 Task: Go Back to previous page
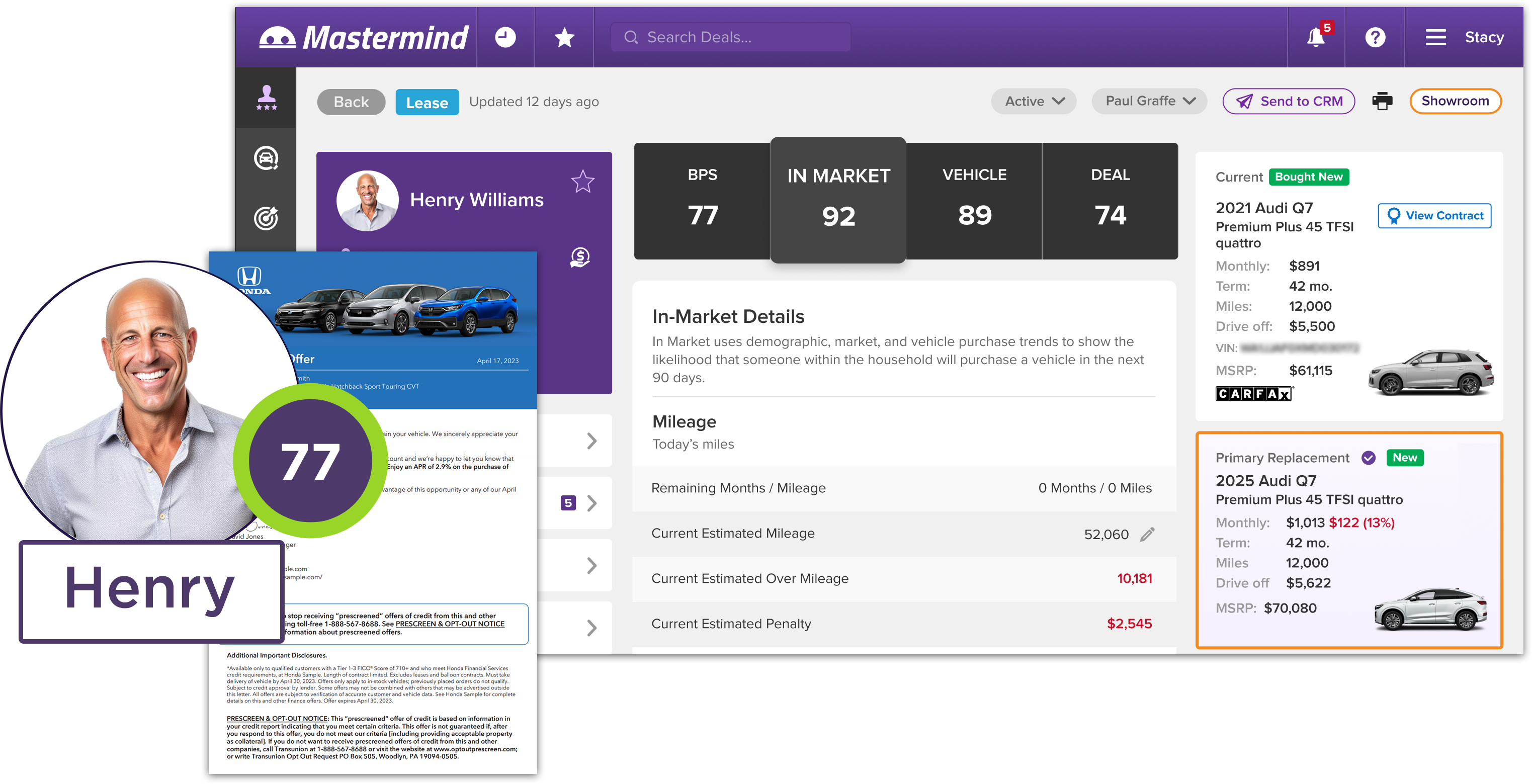click(x=351, y=102)
